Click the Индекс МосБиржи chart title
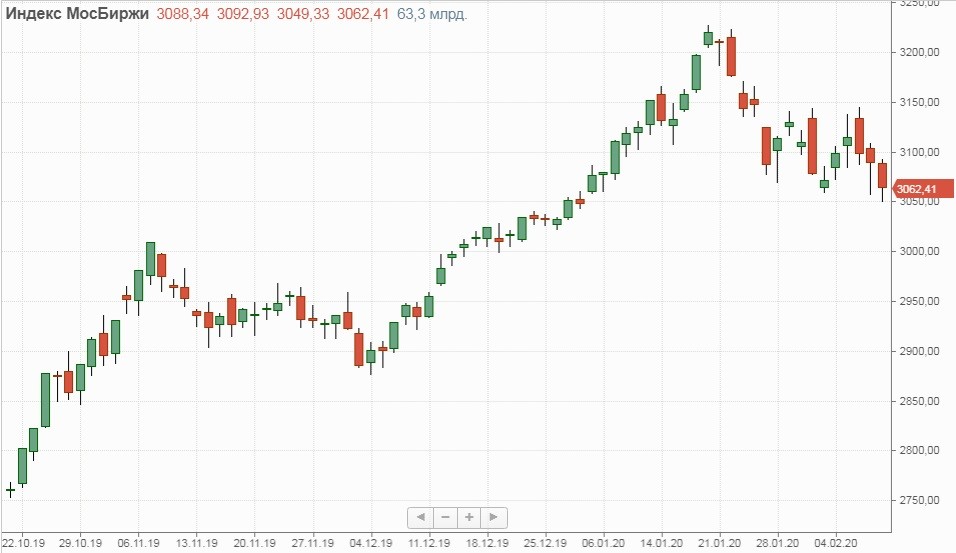Viewport: 956px width, 553px height. pos(77,13)
